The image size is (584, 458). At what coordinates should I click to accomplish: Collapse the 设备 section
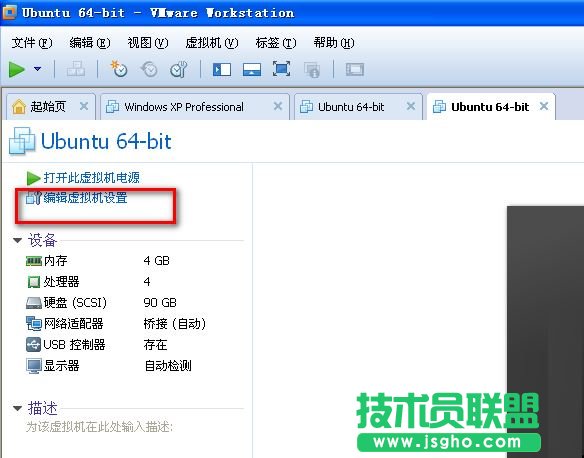click(18, 241)
